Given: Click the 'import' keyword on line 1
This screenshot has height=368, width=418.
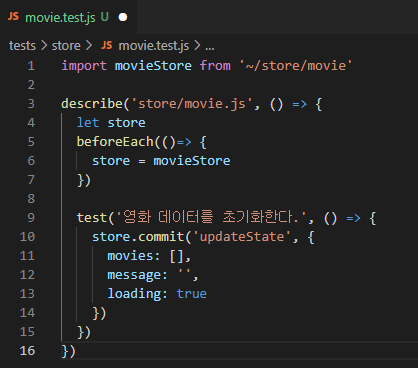Looking at the screenshot, I should coord(84,66).
